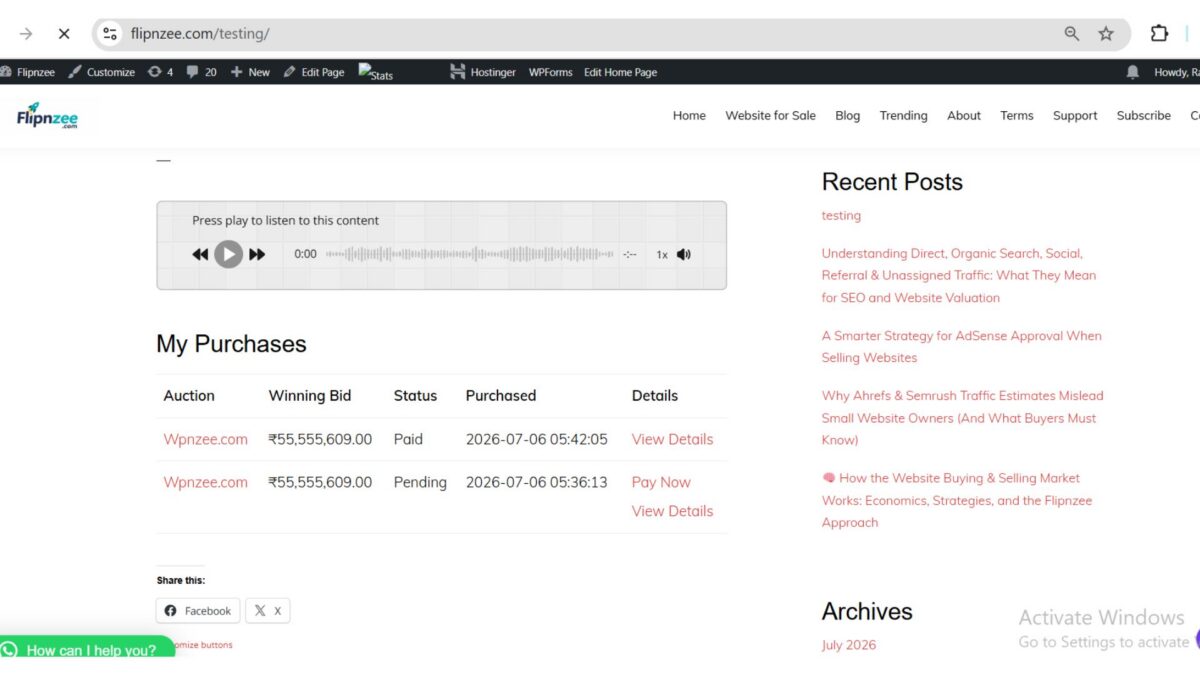
Task: Open post How the Website Buying & Selling Market Works
Action: 956,500
